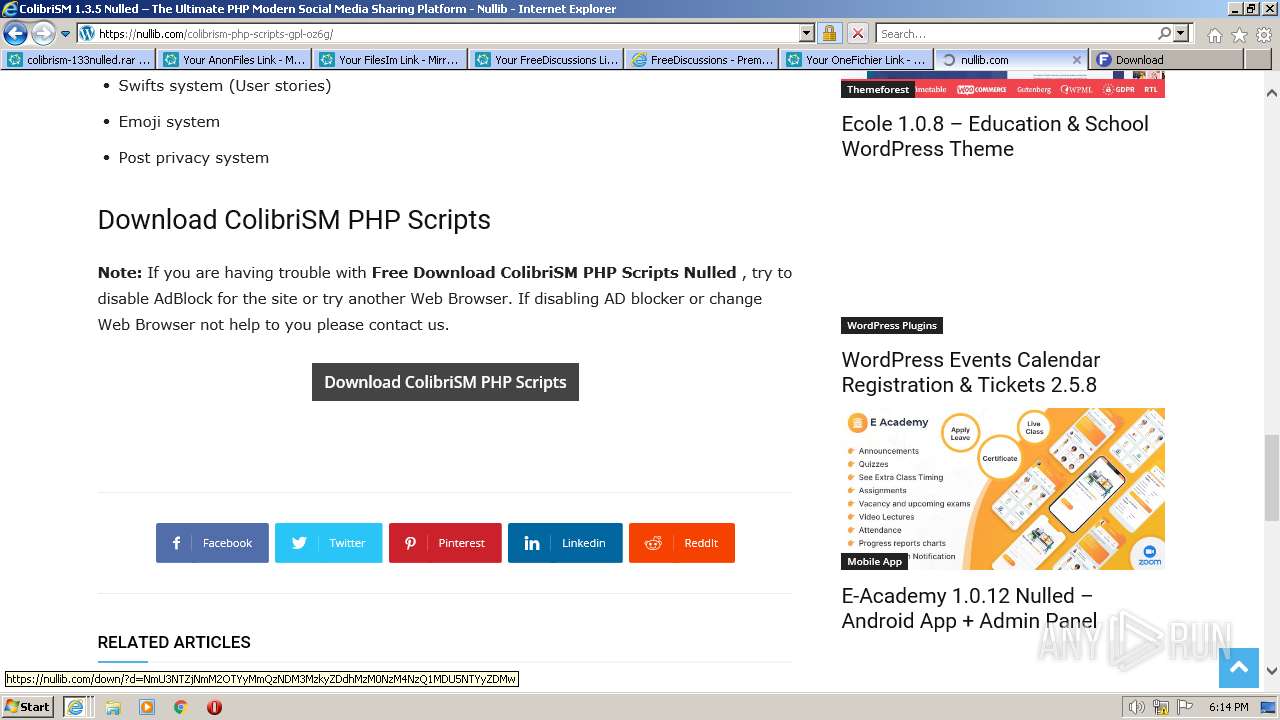Switch to Your OneFichier Link tab

click(859, 60)
